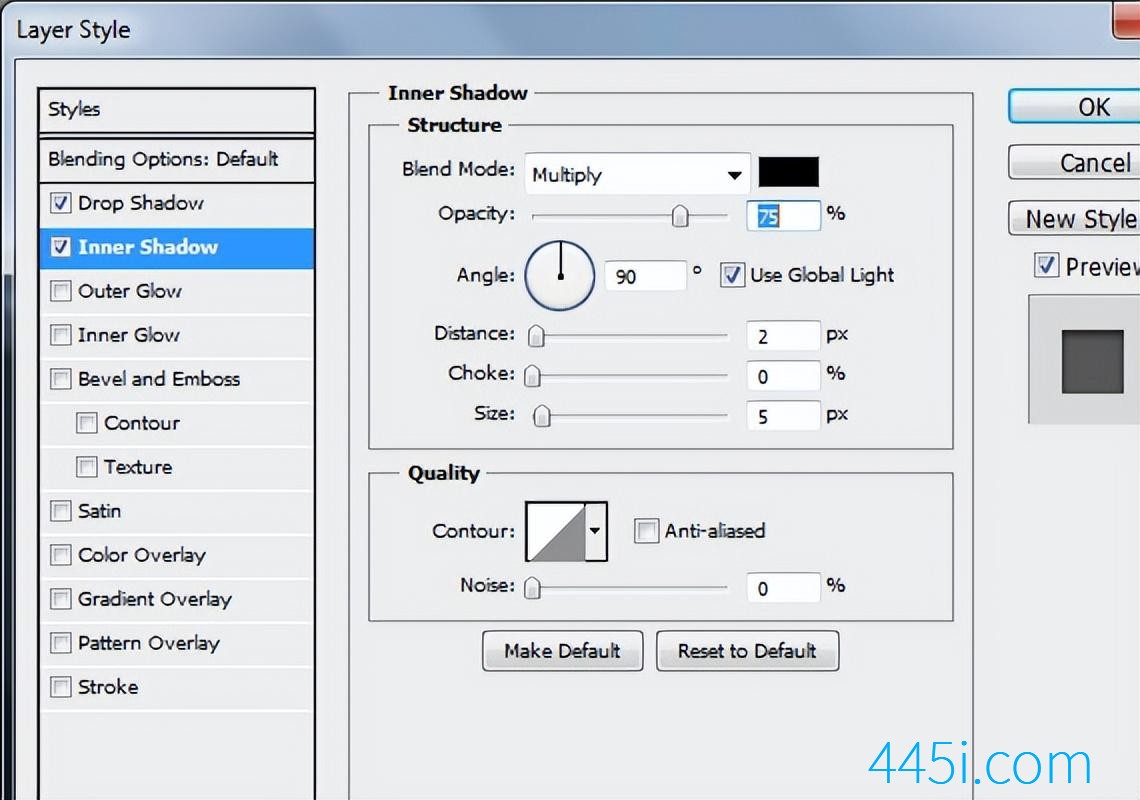Click the New Style button

coord(1075,218)
